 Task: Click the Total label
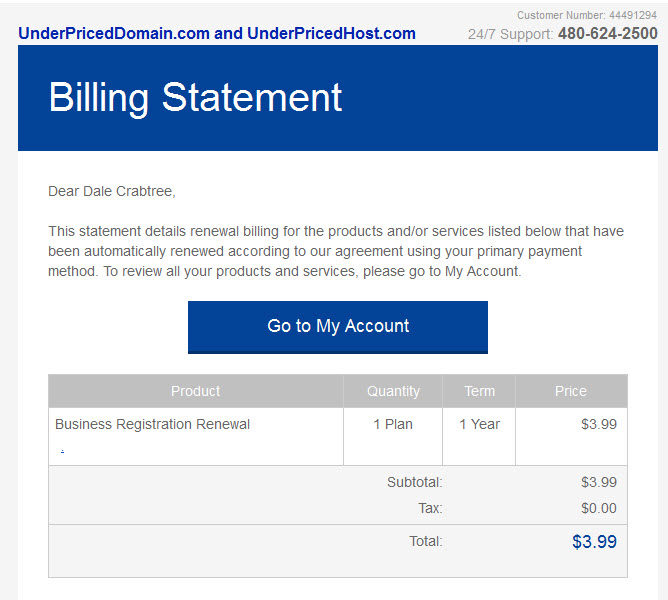[426, 541]
